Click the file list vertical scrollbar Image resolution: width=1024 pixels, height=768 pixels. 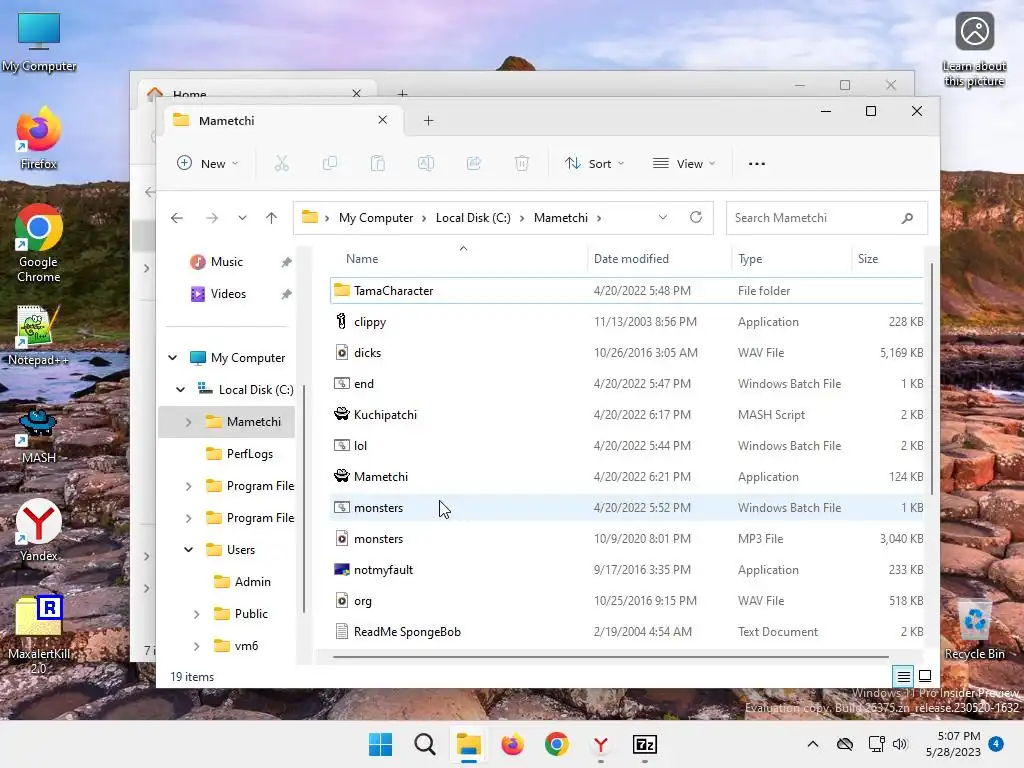(932, 379)
